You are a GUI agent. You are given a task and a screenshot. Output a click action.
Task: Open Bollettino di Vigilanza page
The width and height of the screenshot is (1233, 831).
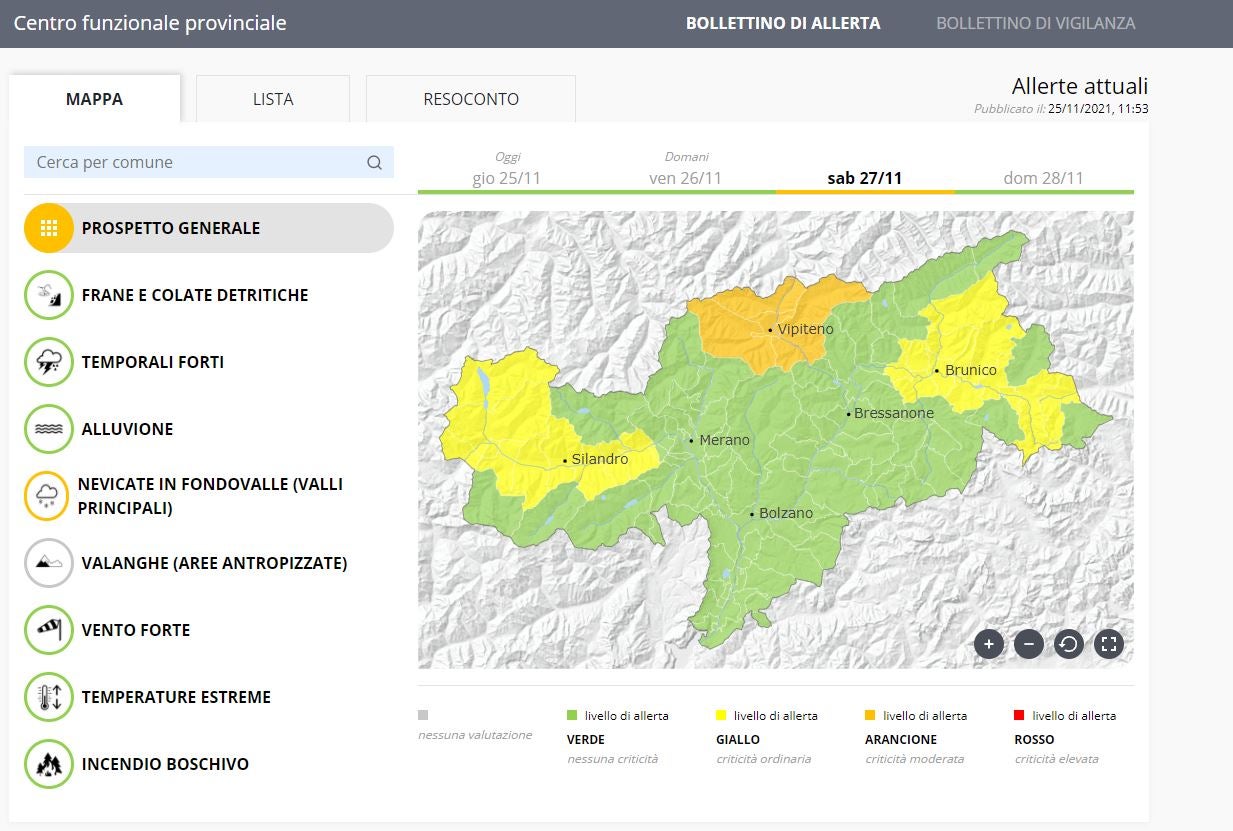pyautogui.click(x=1035, y=23)
